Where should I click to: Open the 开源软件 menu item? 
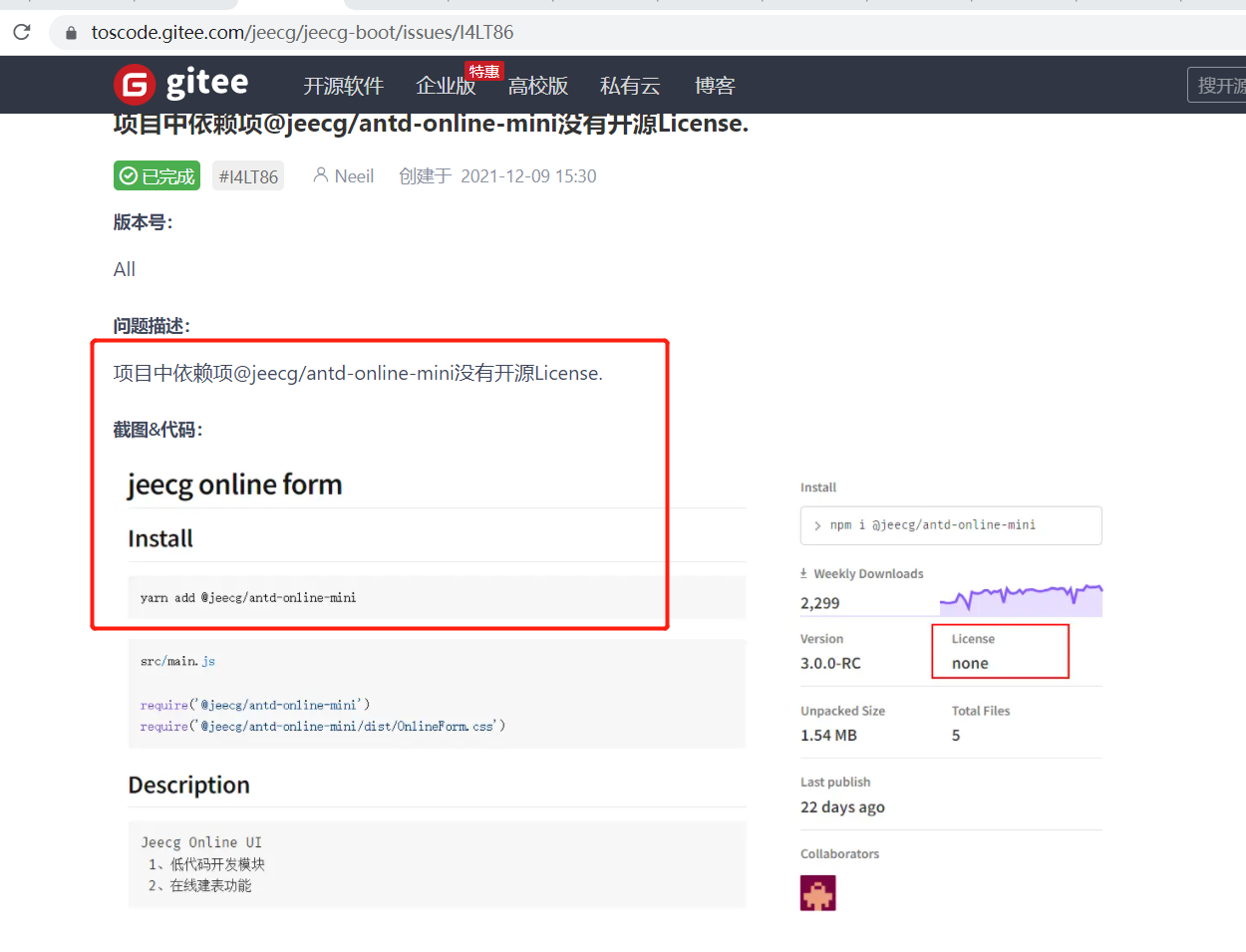[x=343, y=86]
